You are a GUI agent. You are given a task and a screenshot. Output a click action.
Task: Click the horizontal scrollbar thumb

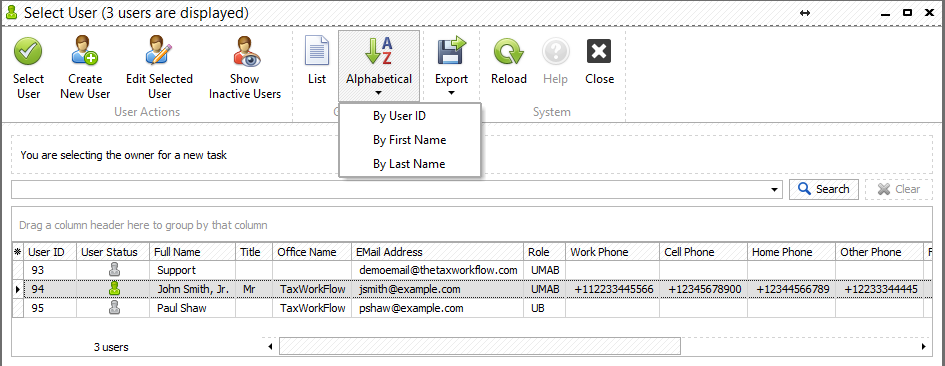[480, 346]
